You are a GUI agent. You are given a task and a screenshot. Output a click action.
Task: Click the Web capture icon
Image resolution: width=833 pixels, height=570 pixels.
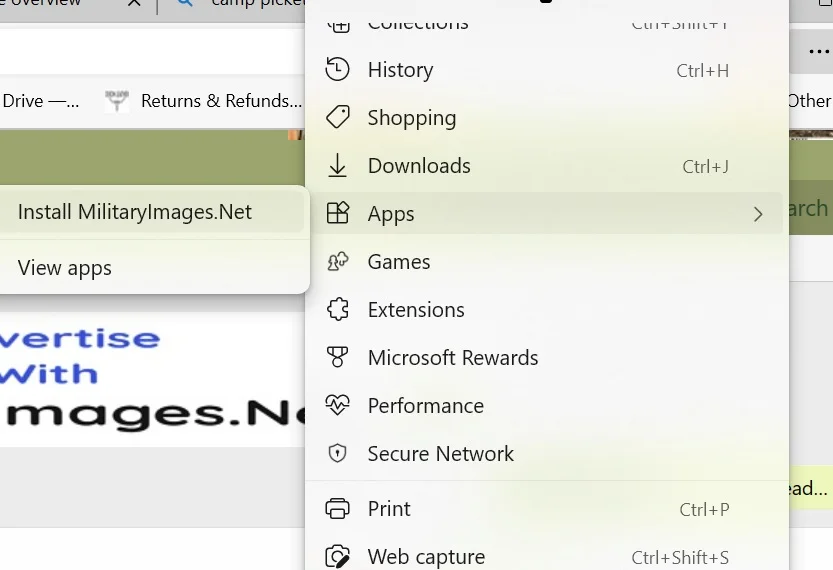pyautogui.click(x=337, y=557)
